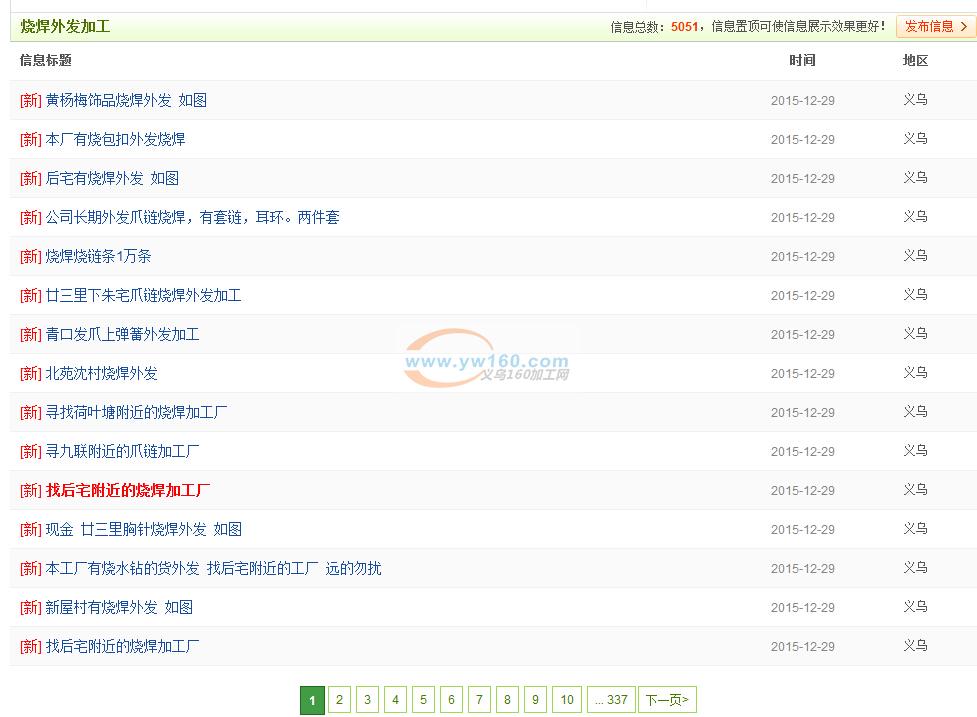977x717 pixels.
Task: Click the 发布信息 publish button
Action: [x=935, y=27]
